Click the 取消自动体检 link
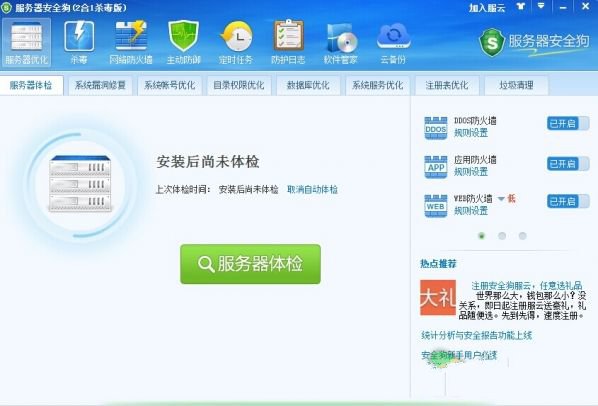 pos(312,189)
